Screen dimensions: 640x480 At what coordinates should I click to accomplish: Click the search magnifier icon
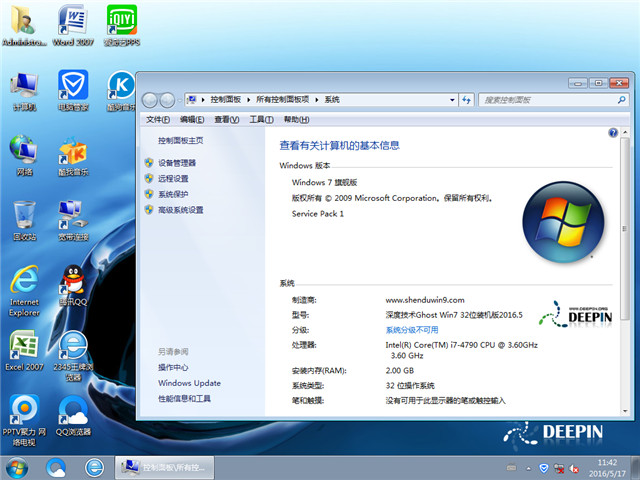[621, 100]
